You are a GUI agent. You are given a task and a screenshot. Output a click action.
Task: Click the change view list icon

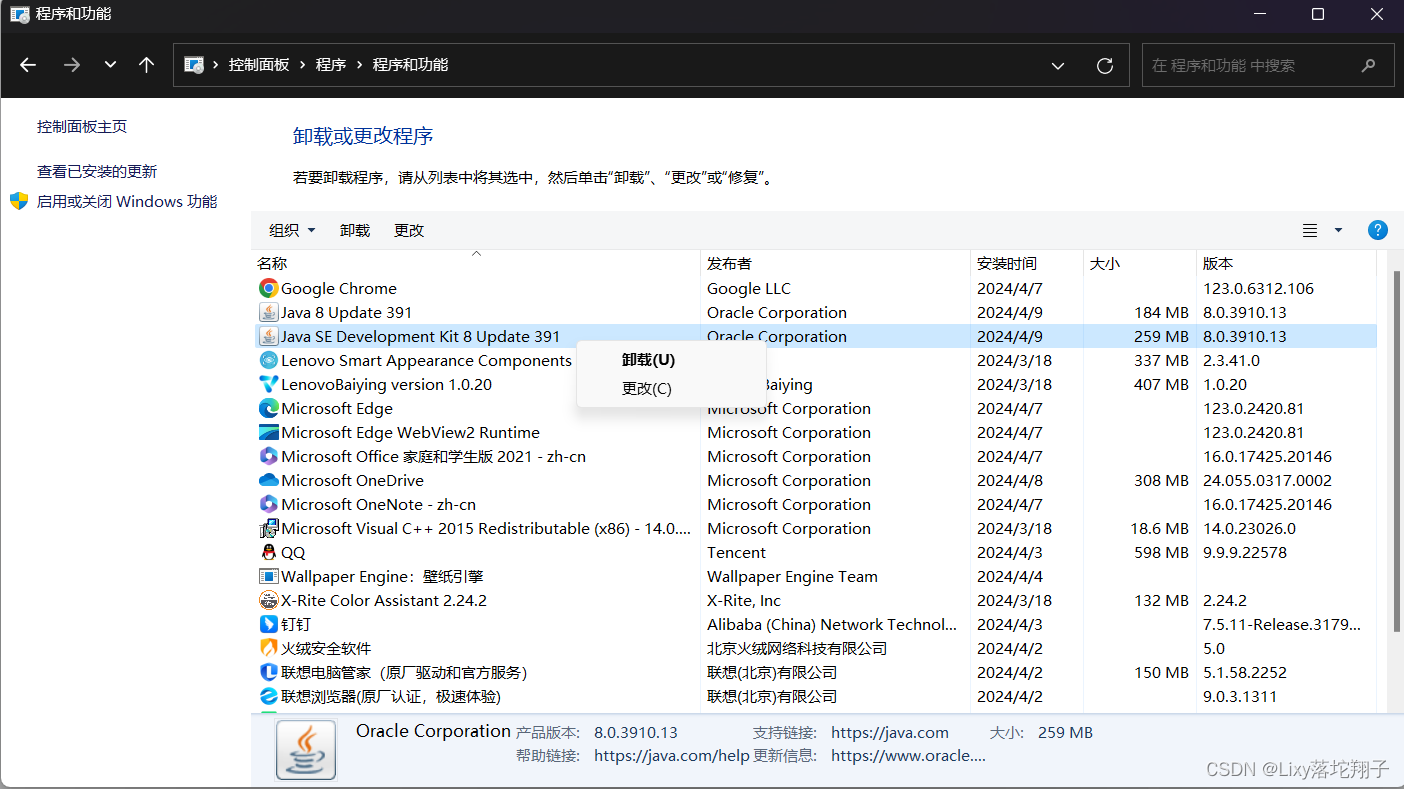(1310, 231)
